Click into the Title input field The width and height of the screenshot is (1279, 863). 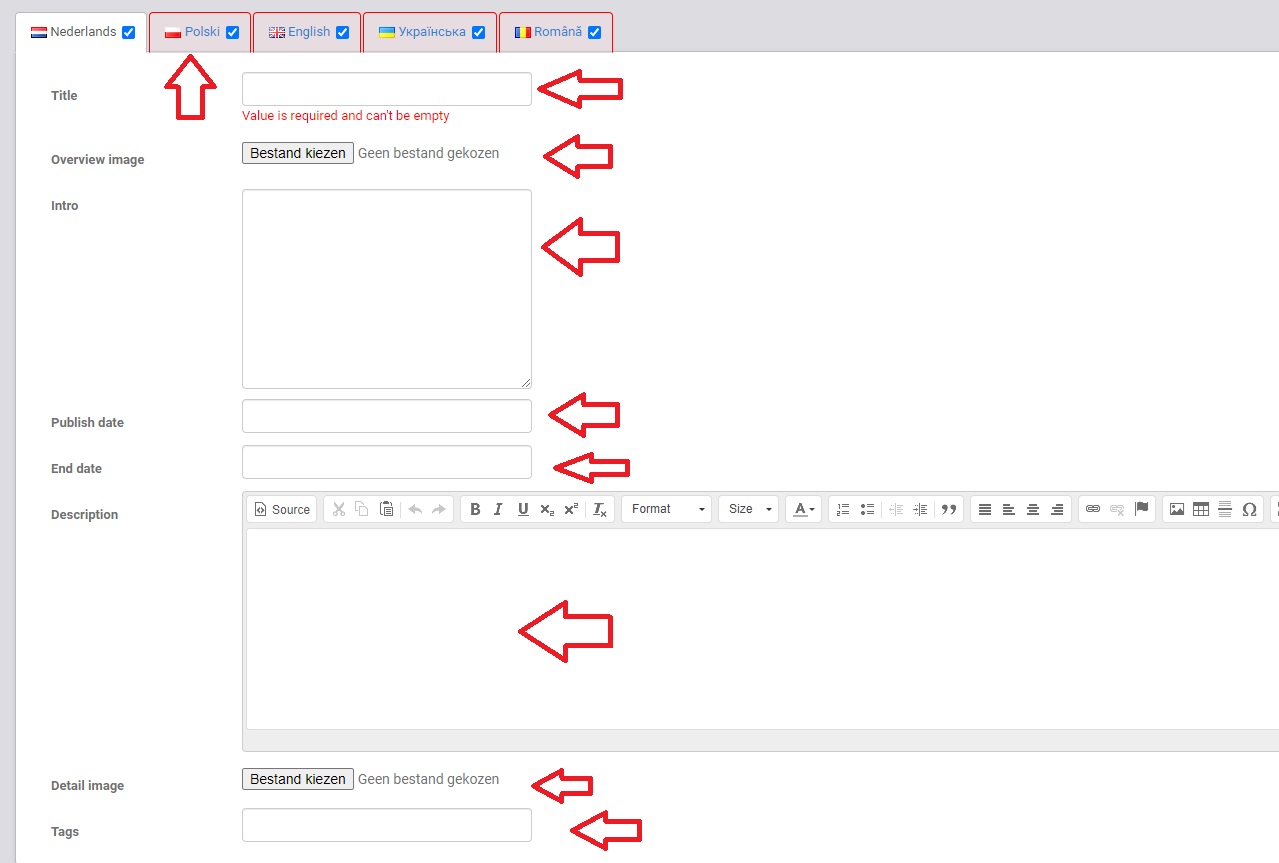386,89
